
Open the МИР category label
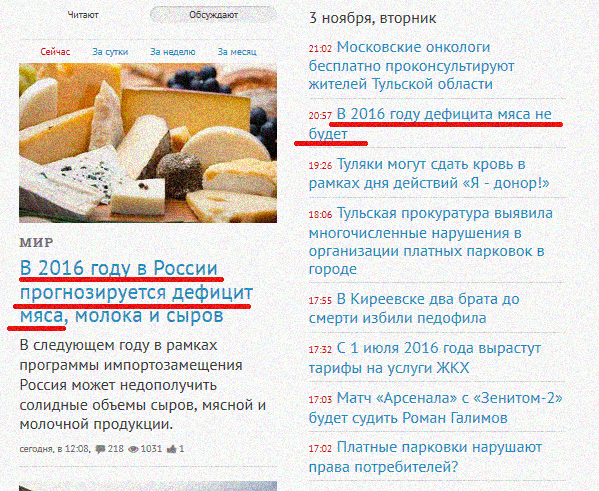pos(36,242)
